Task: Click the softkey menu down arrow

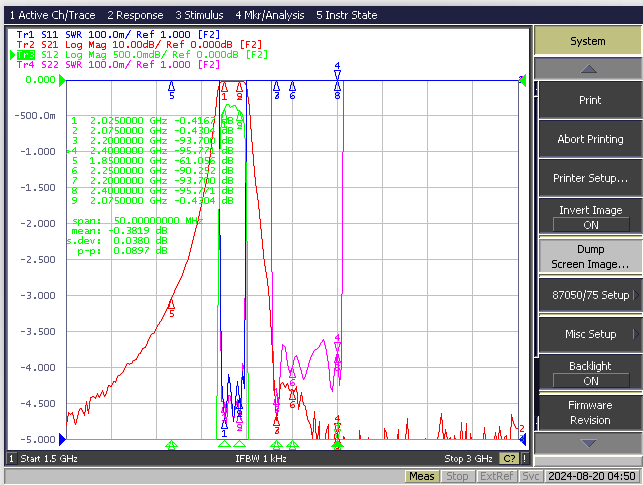Action: [588, 443]
